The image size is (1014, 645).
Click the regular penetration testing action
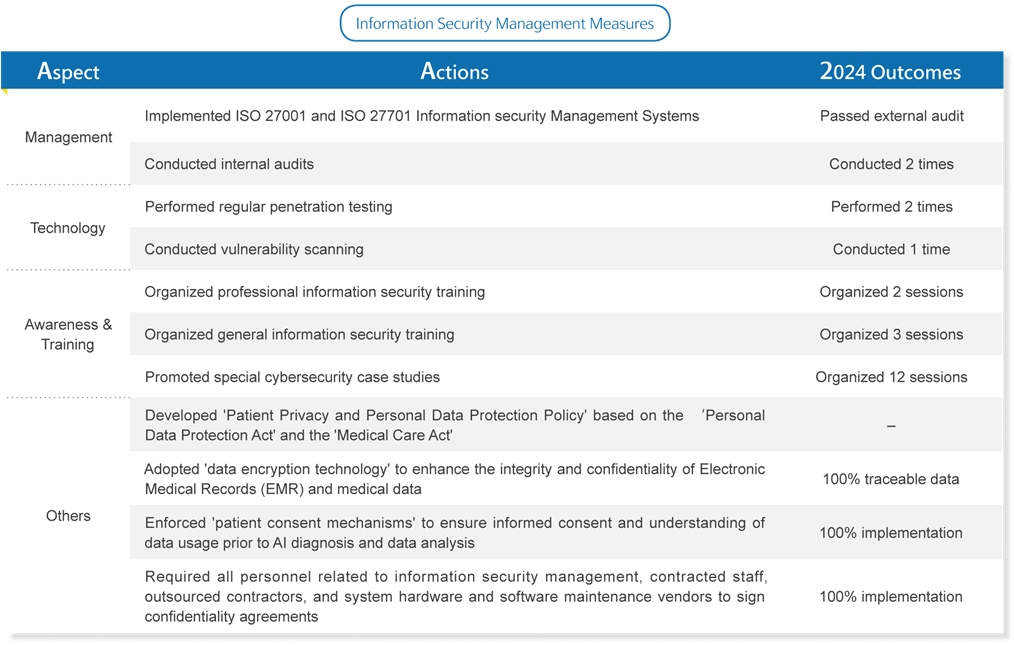268,207
